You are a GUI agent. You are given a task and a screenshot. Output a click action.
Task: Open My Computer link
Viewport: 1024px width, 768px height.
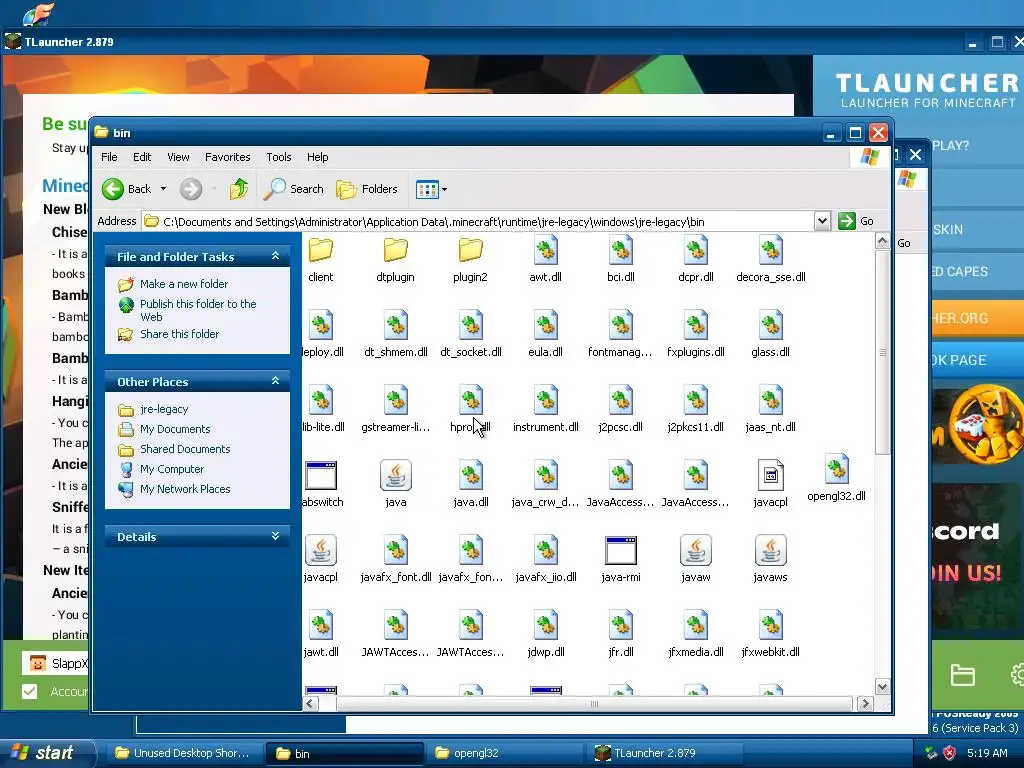tap(172, 469)
